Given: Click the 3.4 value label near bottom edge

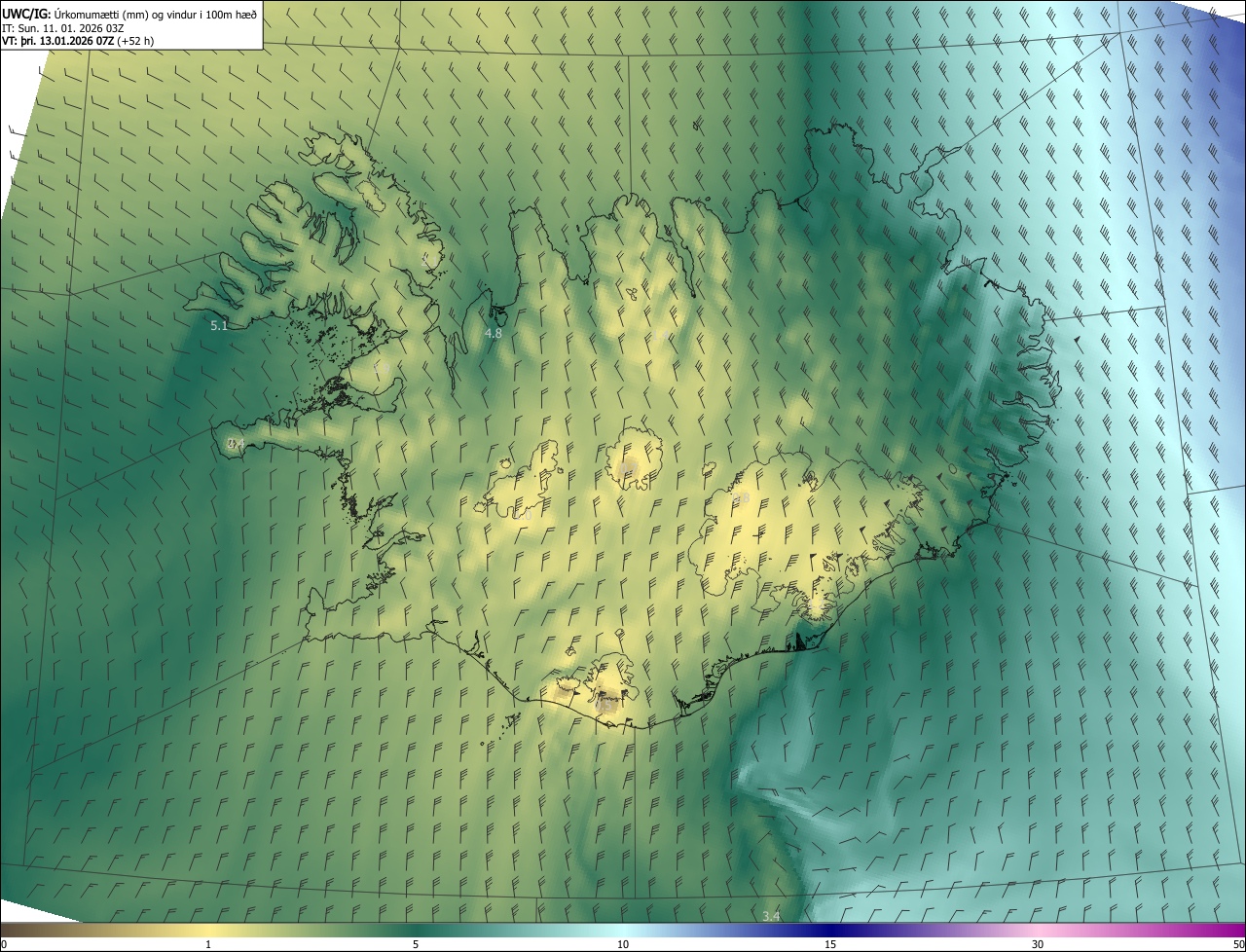Looking at the screenshot, I should 771,916.
